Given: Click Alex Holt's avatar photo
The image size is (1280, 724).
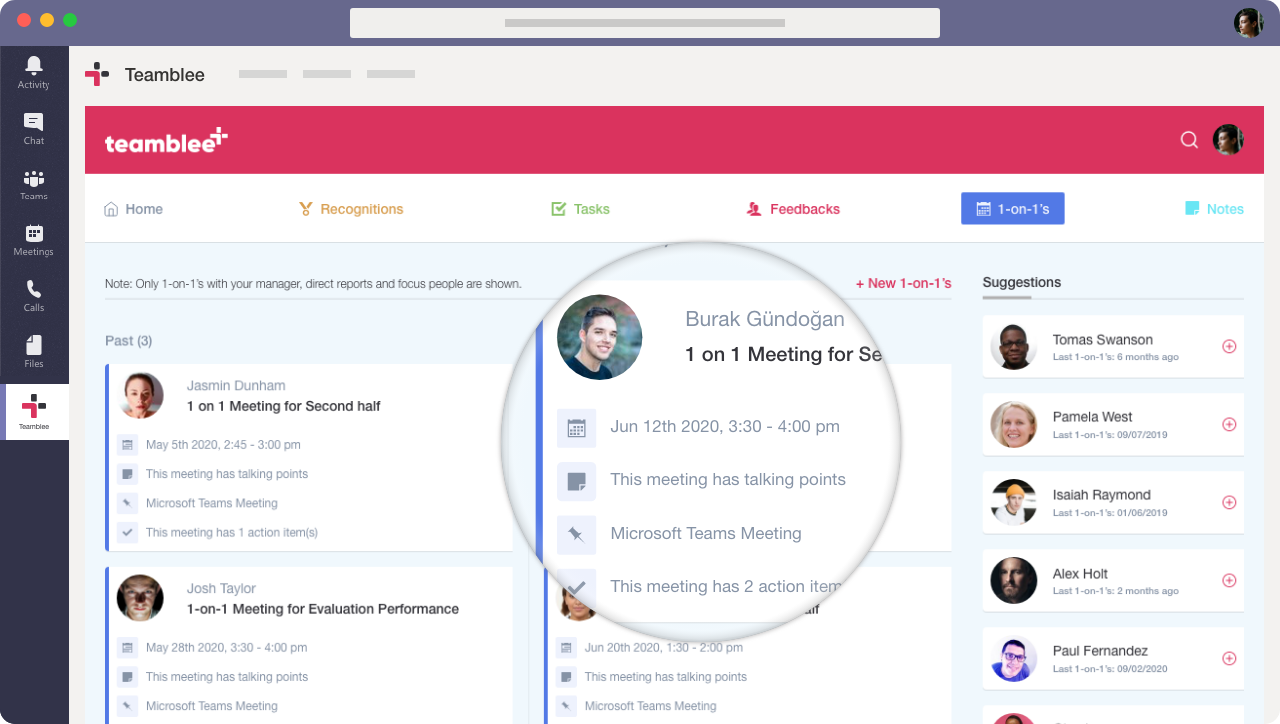Looking at the screenshot, I should (1013, 580).
